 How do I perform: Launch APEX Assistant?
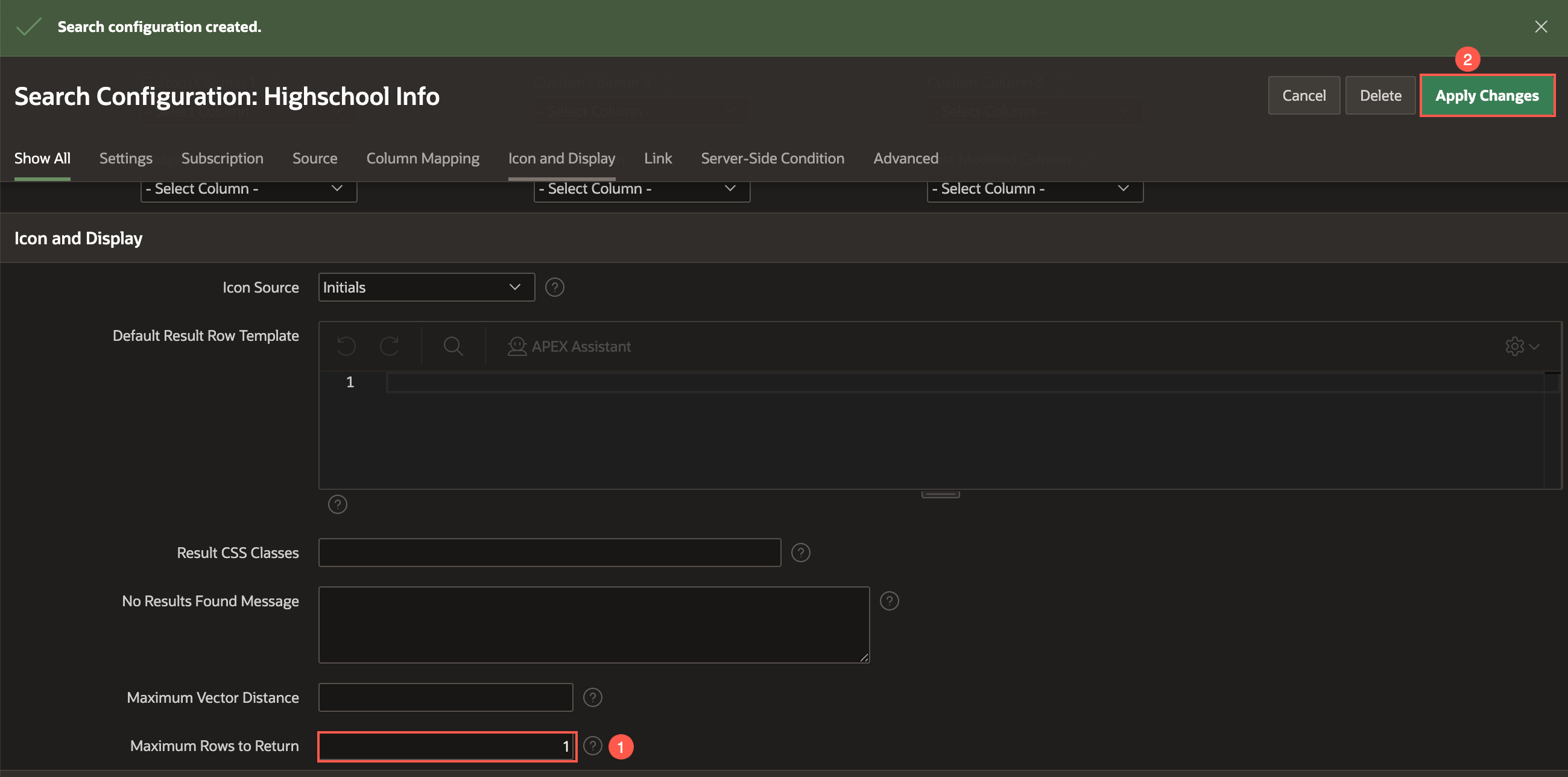click(x=569, y=346)
